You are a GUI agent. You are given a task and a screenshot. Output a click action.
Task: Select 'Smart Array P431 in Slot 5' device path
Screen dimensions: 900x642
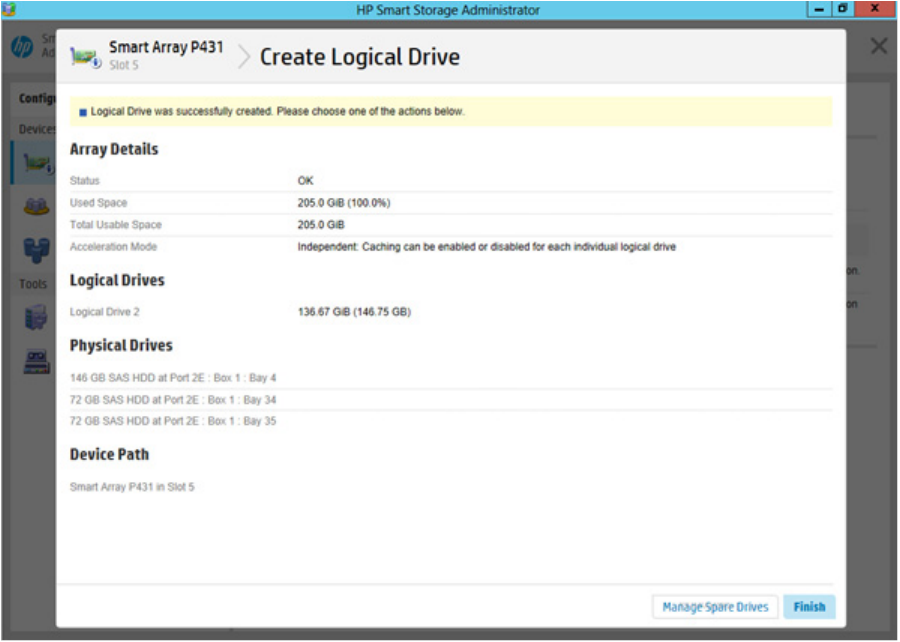coord(132,487)
